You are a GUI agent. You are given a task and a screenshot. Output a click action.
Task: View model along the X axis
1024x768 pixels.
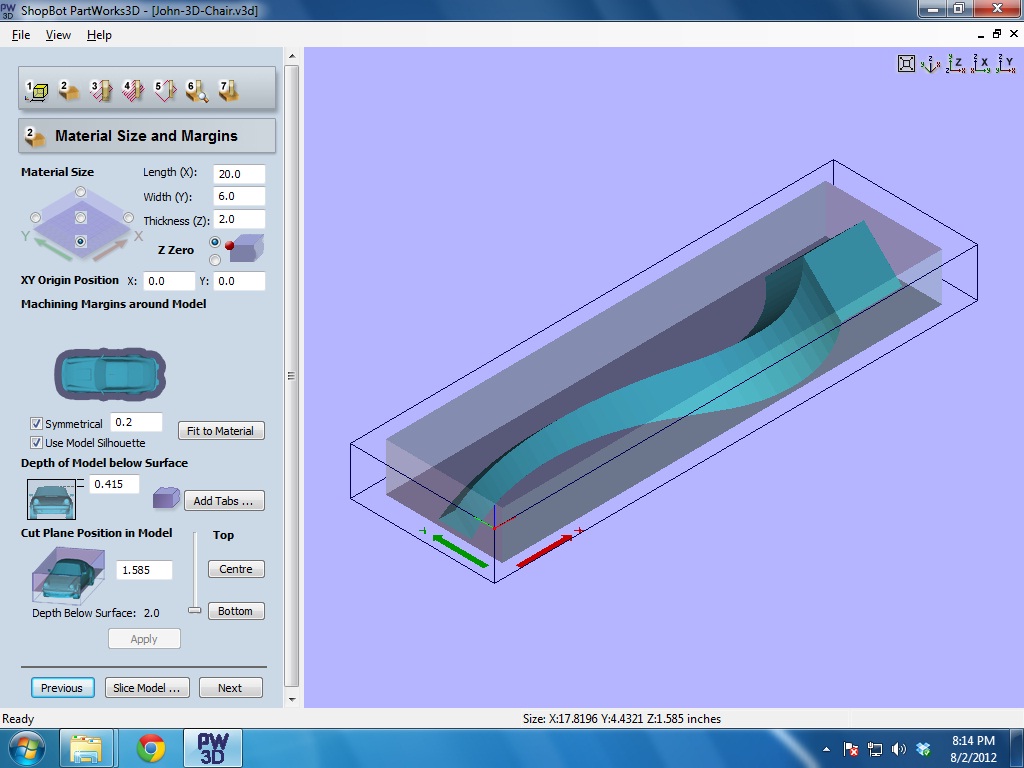(980, 63)
